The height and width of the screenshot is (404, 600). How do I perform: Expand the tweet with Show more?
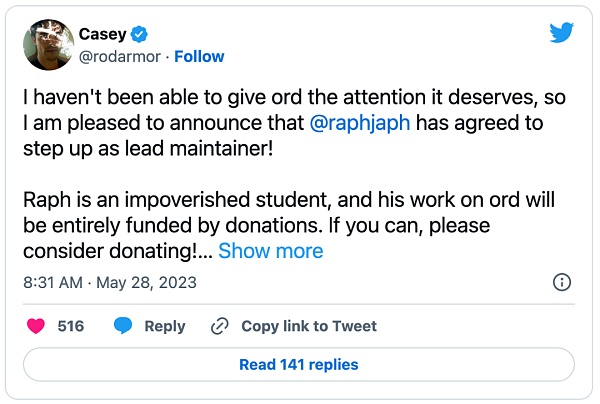270,251
